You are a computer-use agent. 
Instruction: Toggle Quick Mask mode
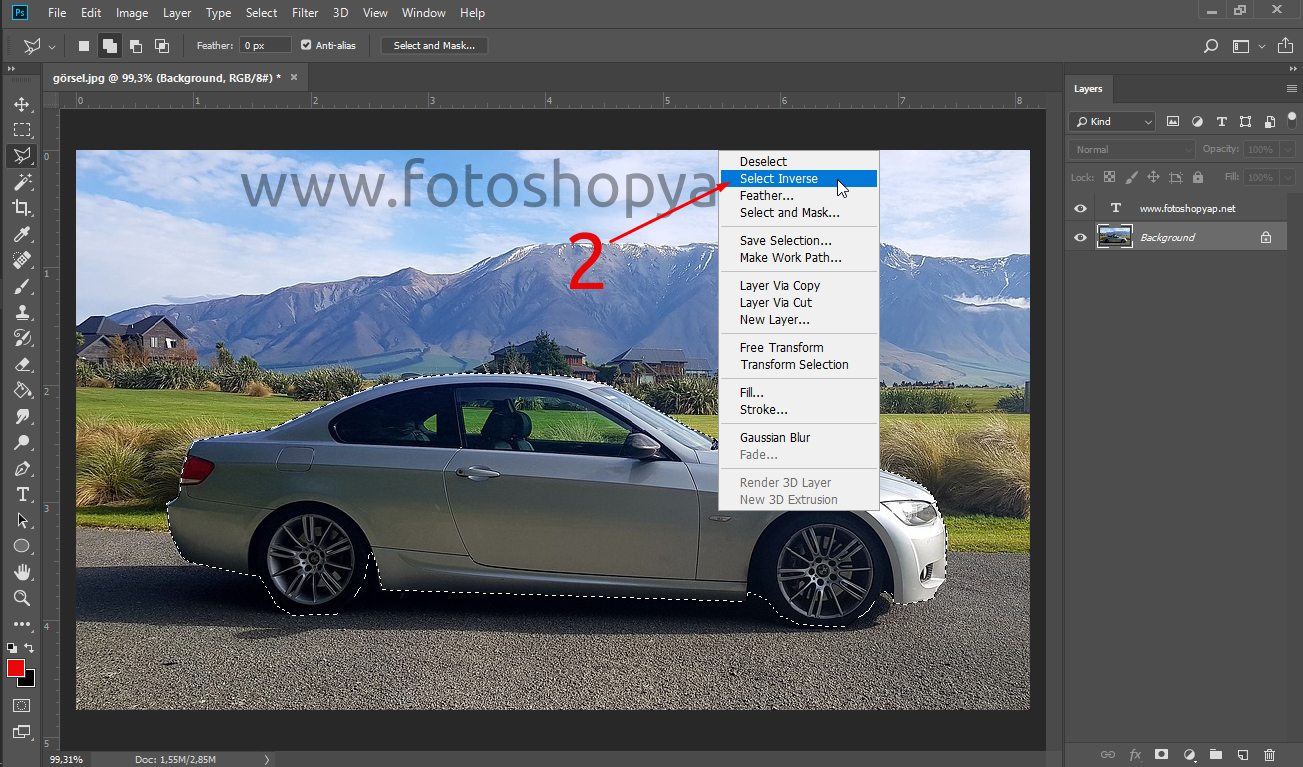[22, 706]
